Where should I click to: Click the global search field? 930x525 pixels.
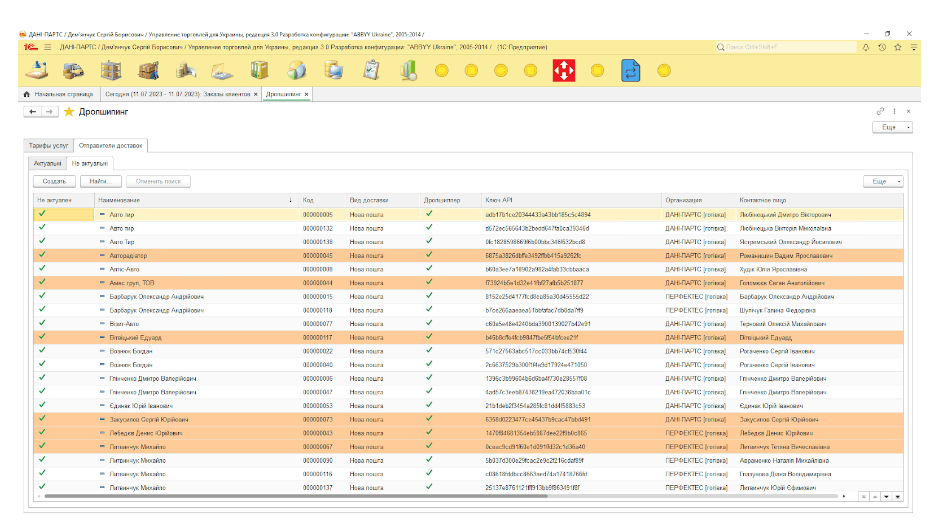(785, 47)
